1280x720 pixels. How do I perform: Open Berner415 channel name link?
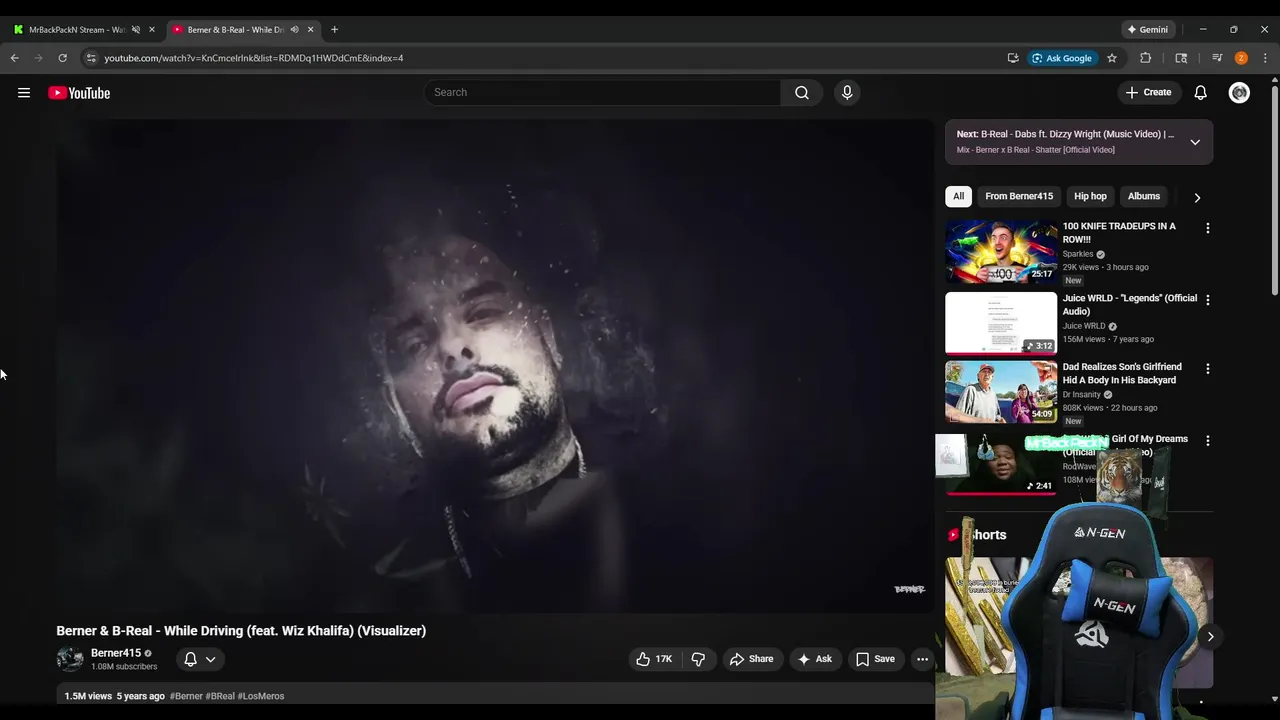pos(116,653)
